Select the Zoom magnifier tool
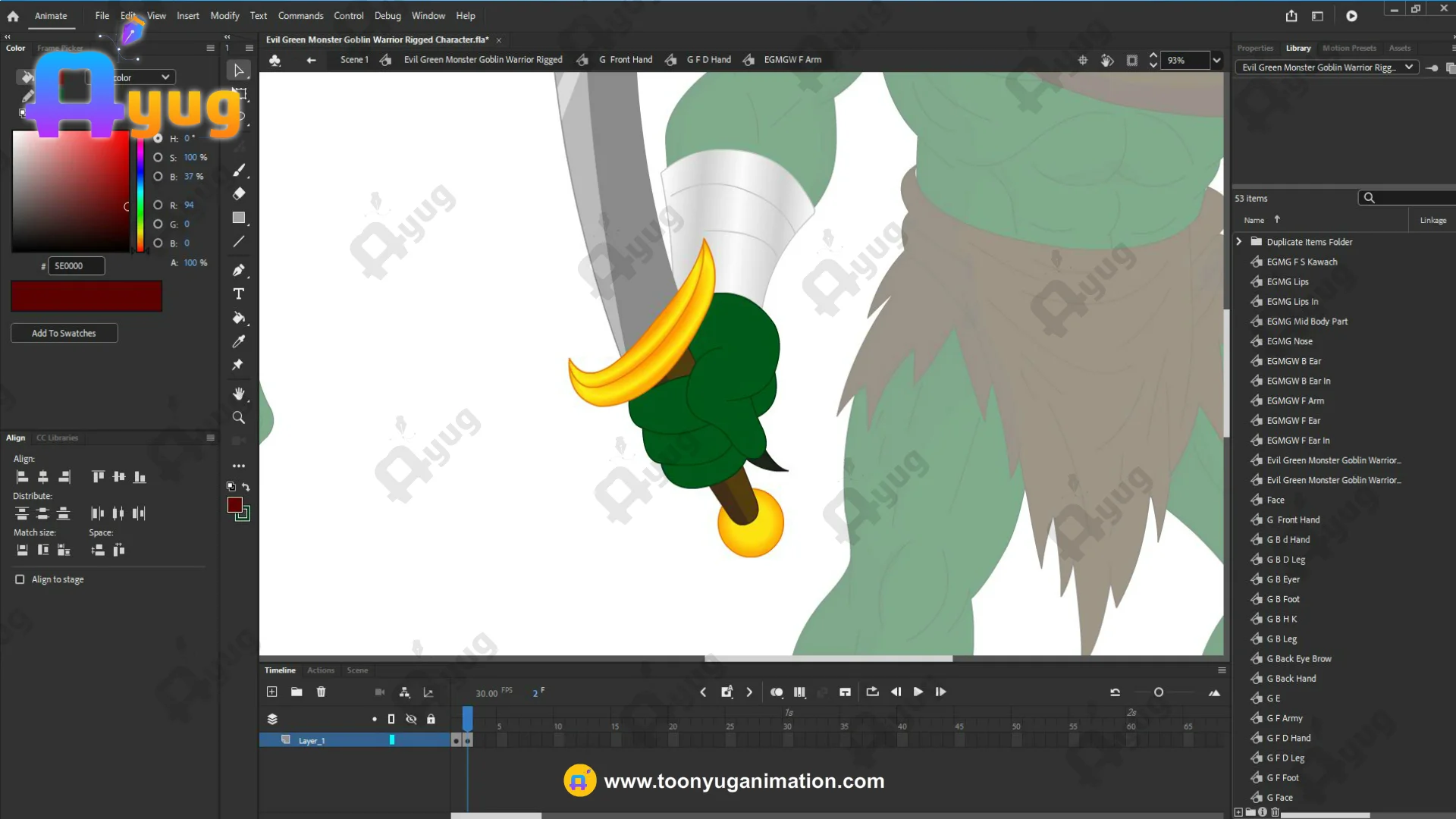 [238, 418]
